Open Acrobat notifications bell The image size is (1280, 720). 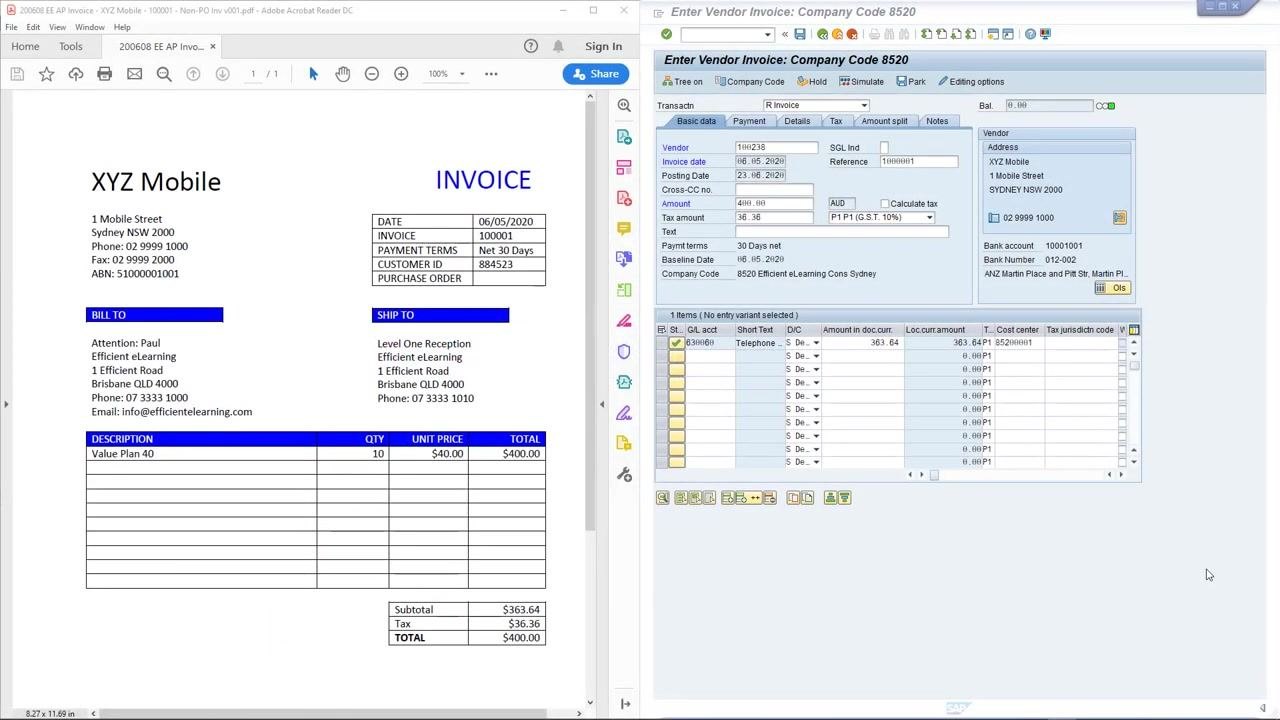pos(558,46)
